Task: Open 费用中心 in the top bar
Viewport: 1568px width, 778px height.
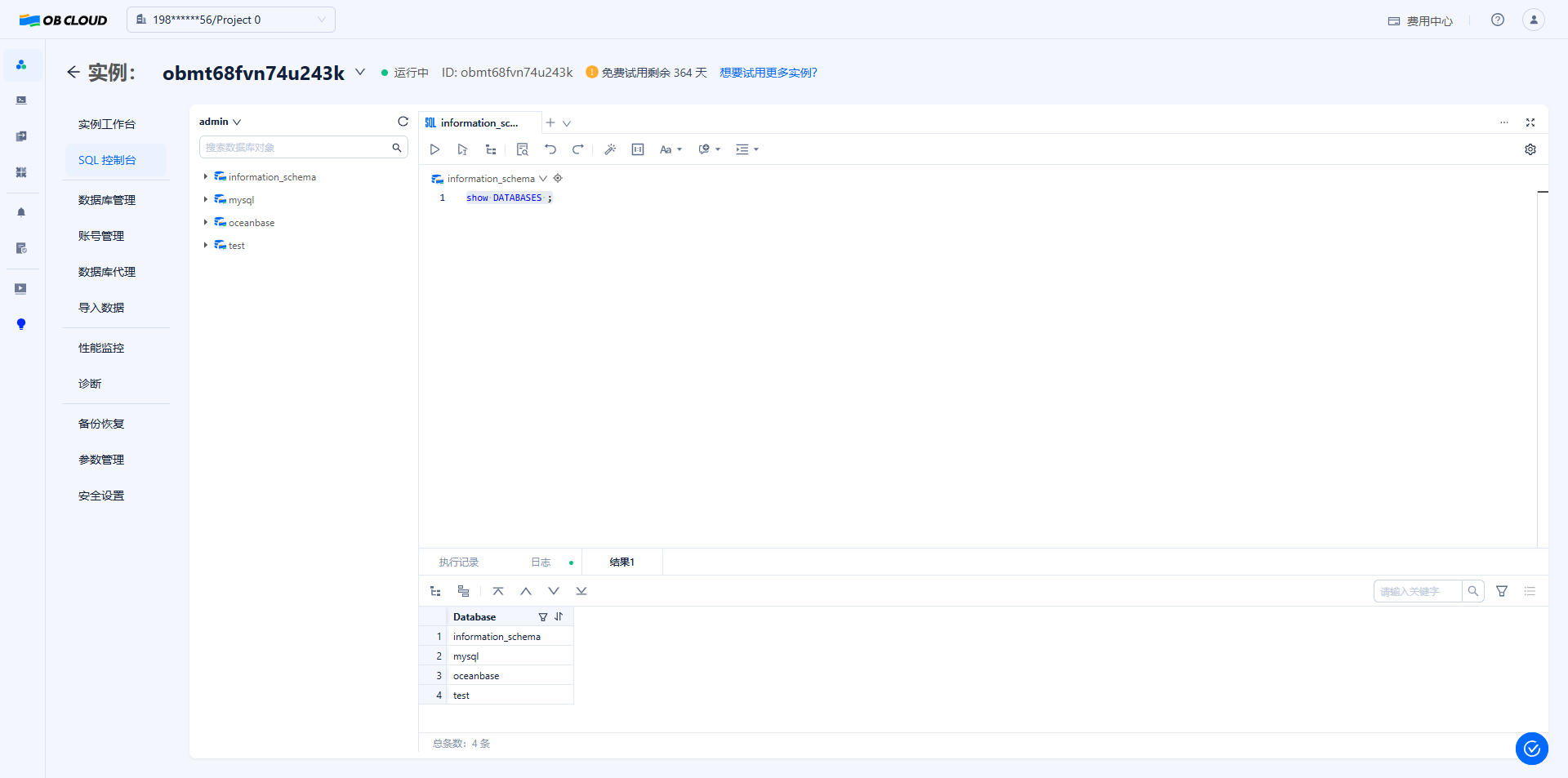Action: [x=1420, y=20]
